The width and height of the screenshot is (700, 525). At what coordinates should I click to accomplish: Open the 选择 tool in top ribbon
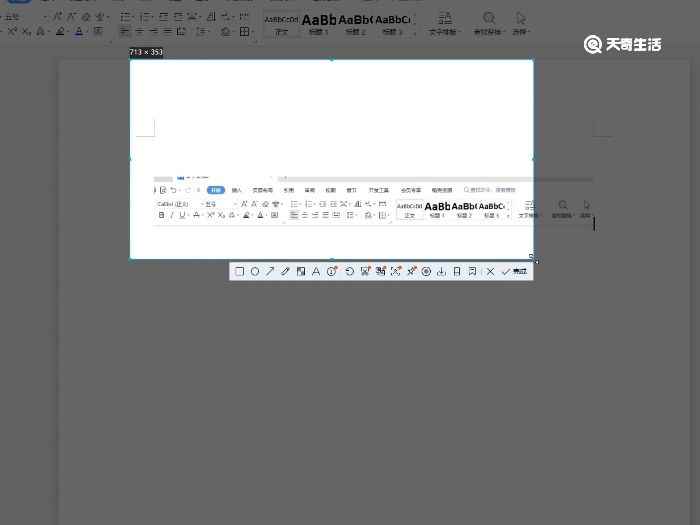click(520, 24)
